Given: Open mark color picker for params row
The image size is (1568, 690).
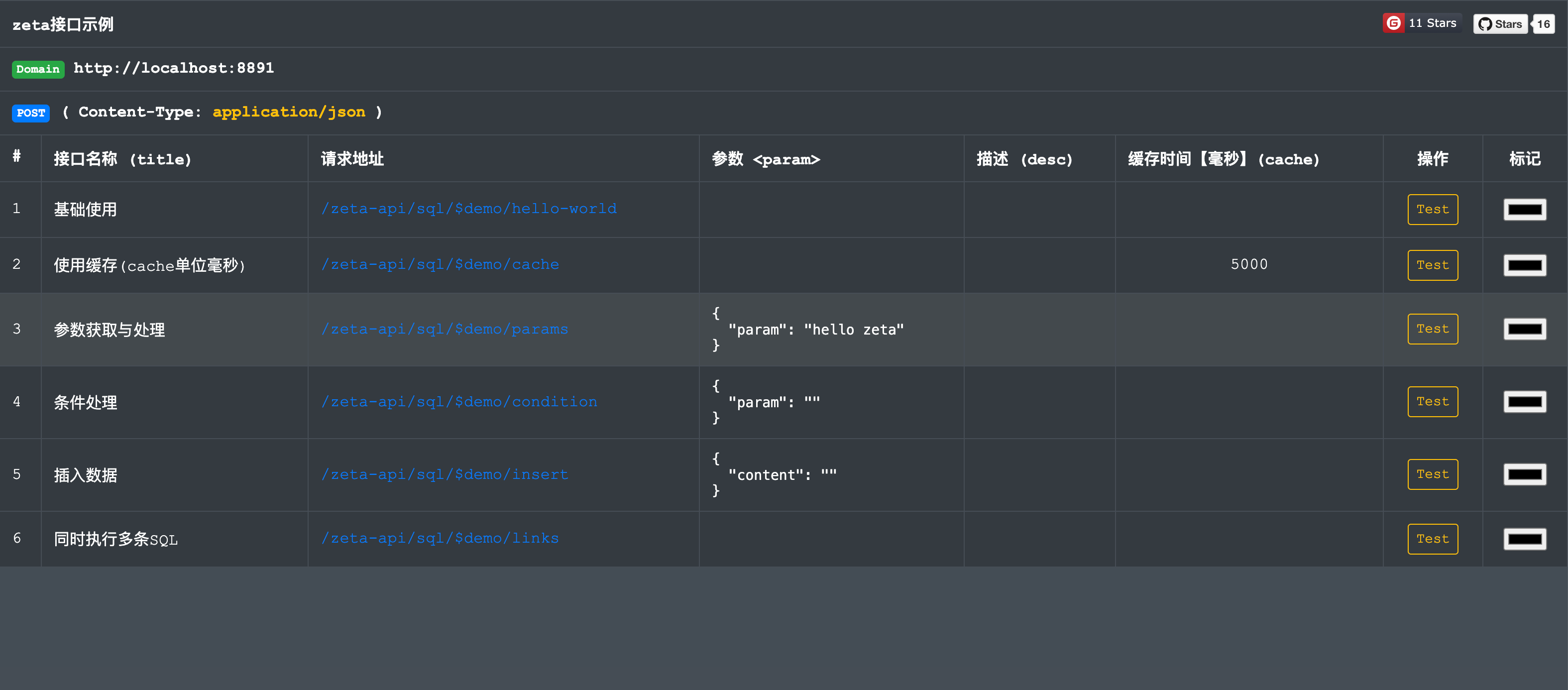Looking at the screenshot, I should pos(1524,330).
